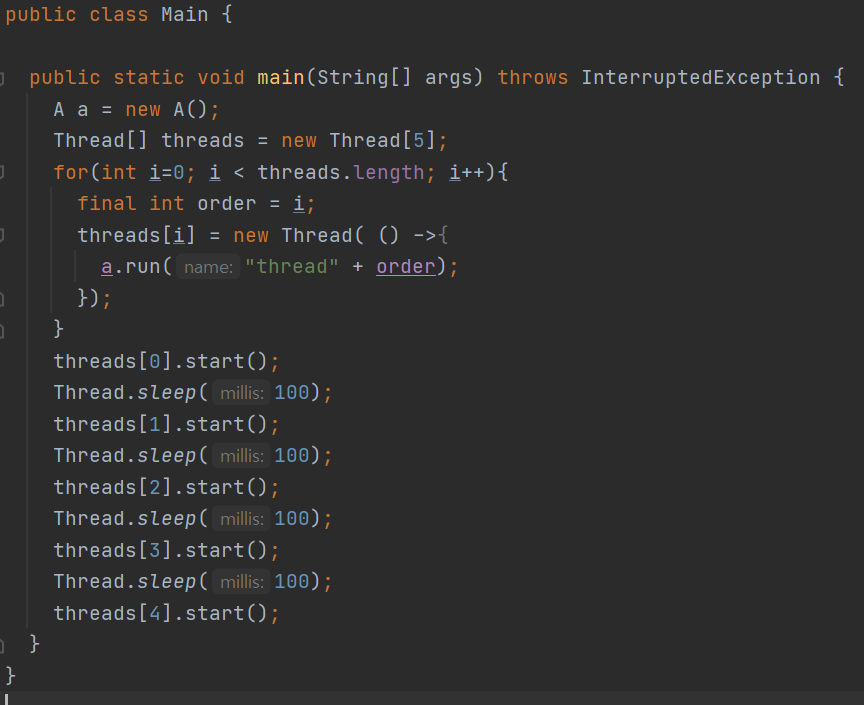Click the lambda closing "});" line
This screenshot has width=864, height=705.
coord(94,298)
